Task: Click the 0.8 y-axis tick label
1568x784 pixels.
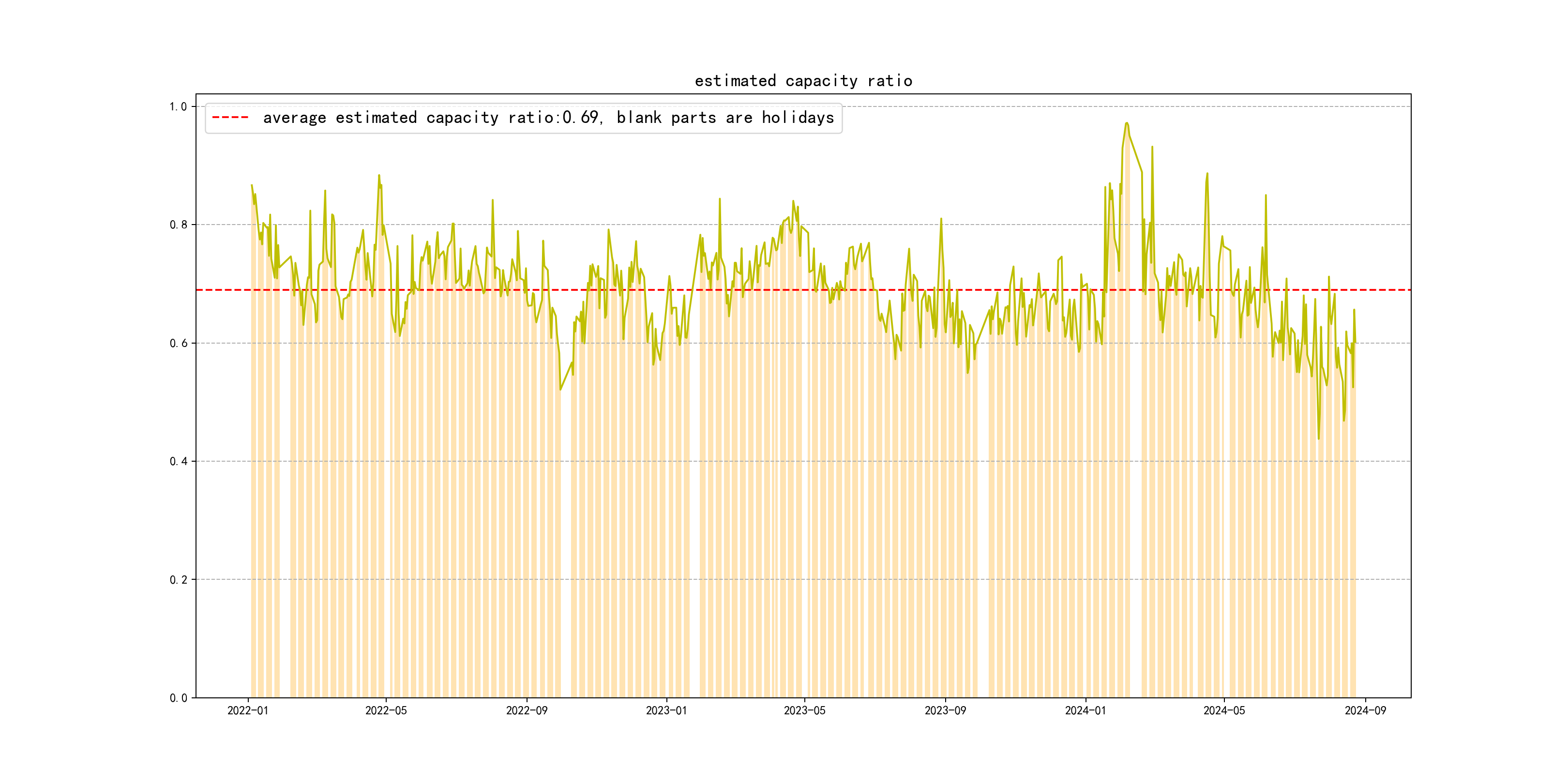Action: 179,225
